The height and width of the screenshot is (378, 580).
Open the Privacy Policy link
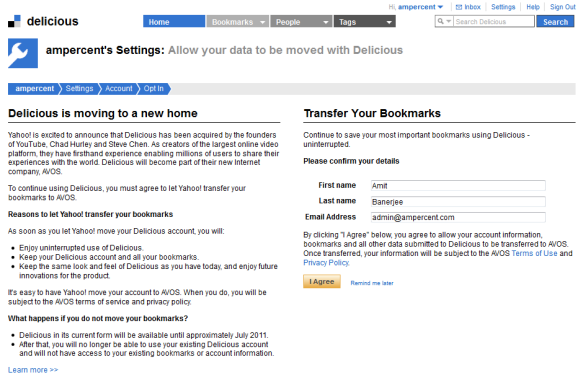[326, 263]
